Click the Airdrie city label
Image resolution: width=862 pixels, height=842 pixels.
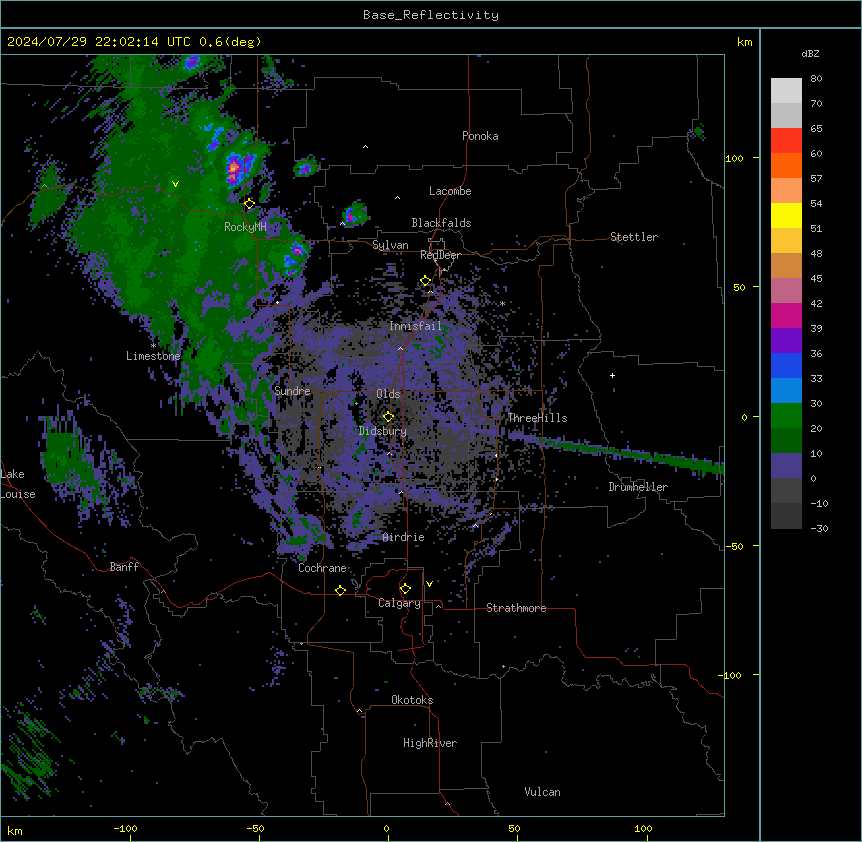click(x=404, y=537)
